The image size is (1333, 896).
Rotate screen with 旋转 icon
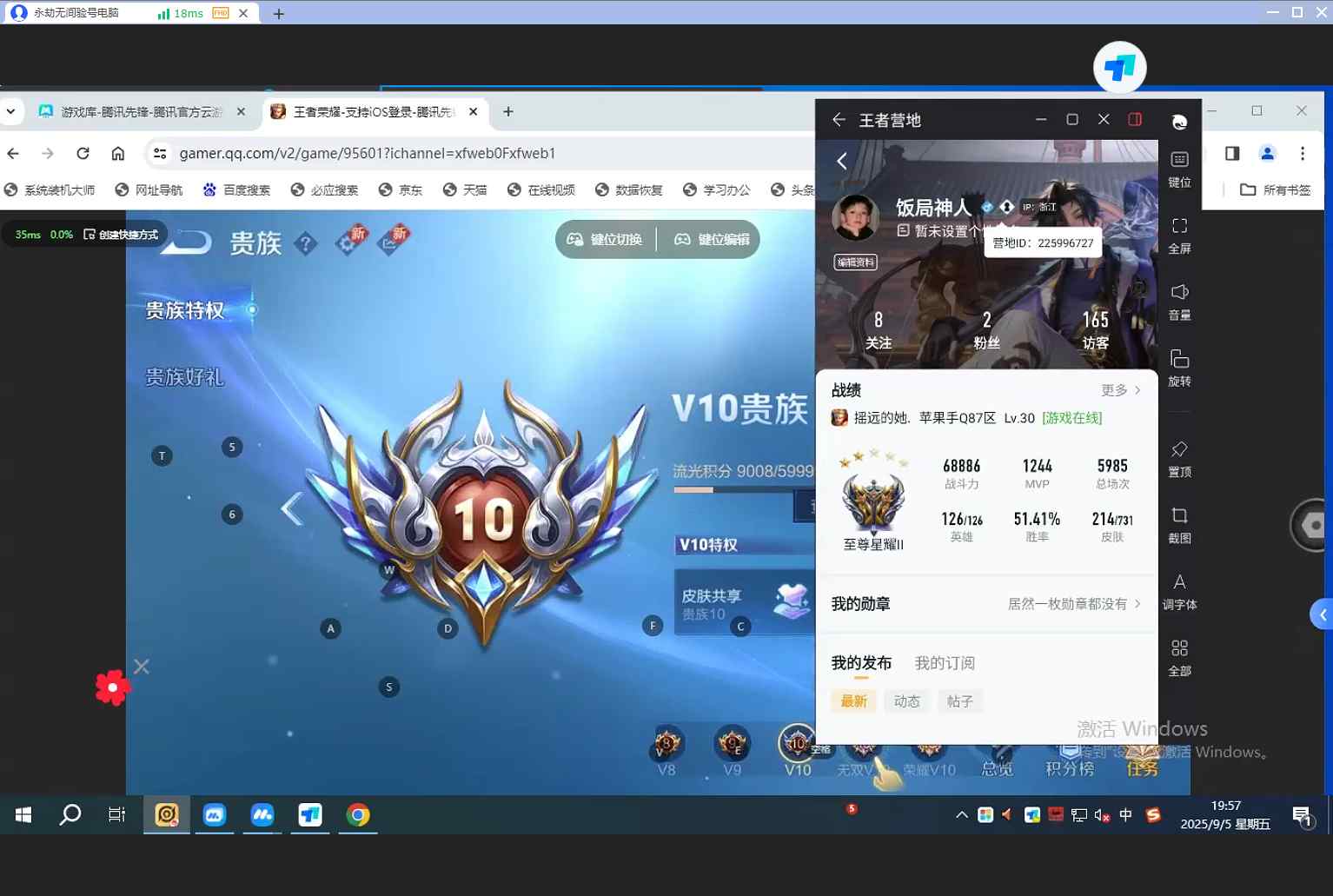[1179, 368]
